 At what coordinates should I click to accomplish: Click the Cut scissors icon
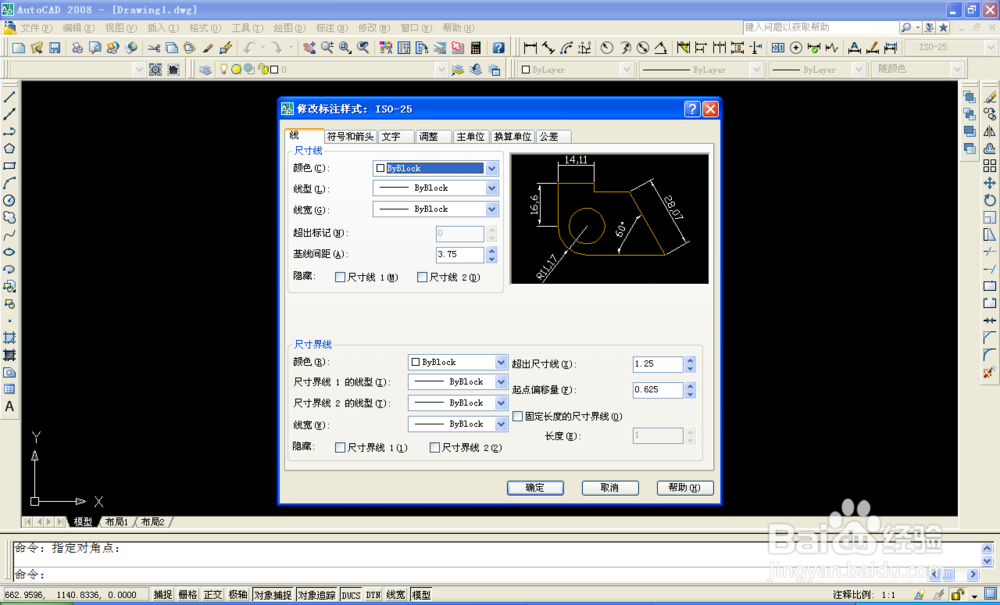(x=154, y=48)
